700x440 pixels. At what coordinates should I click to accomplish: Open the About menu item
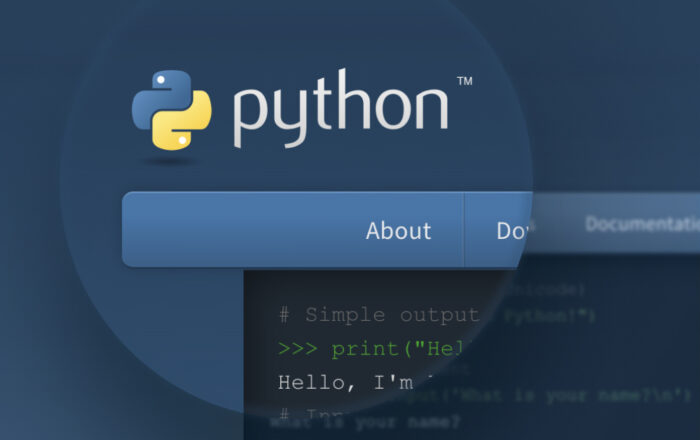click(x=398, y=231)
